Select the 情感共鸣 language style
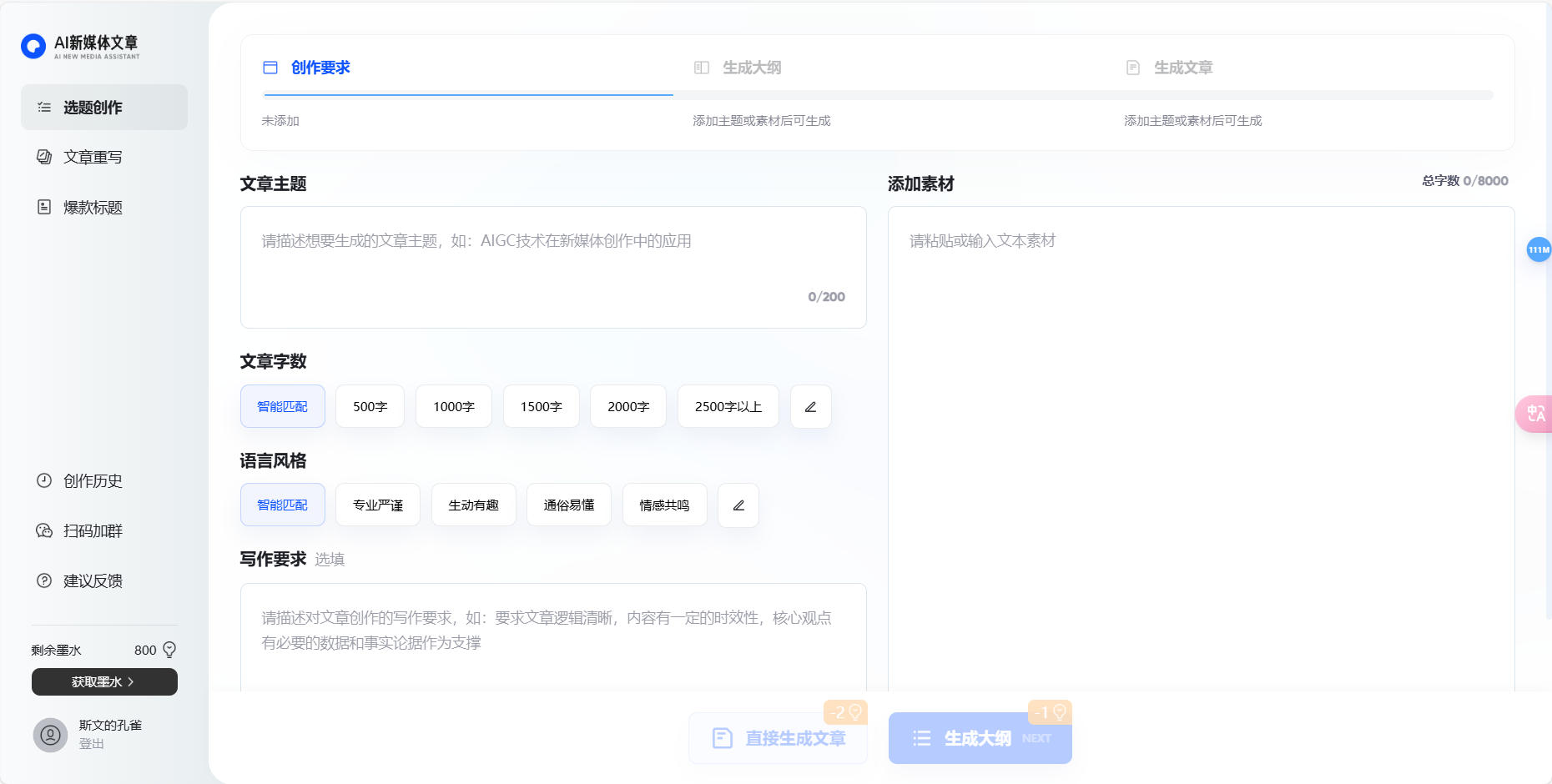The height and width of the screenshot is (784, 1552). 664,505
